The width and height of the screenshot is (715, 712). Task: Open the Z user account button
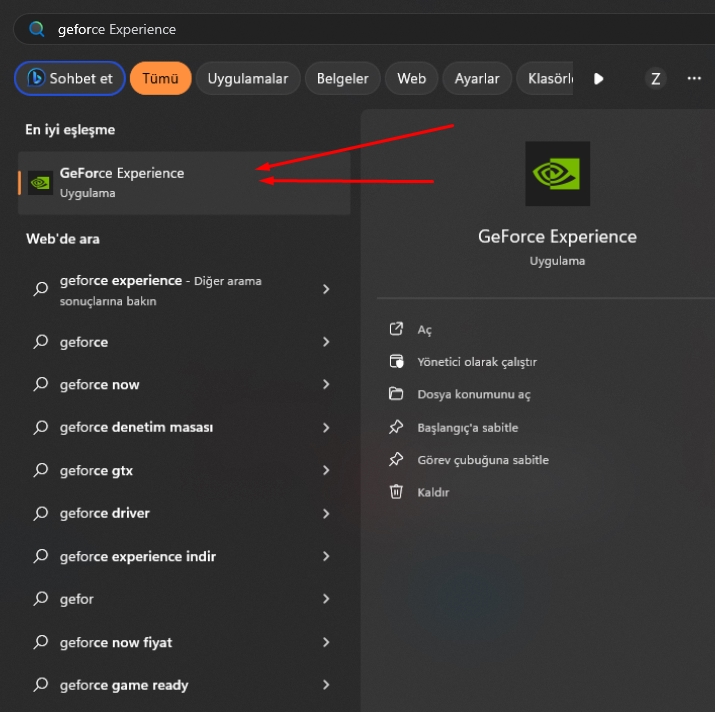[x=656, y=79]
